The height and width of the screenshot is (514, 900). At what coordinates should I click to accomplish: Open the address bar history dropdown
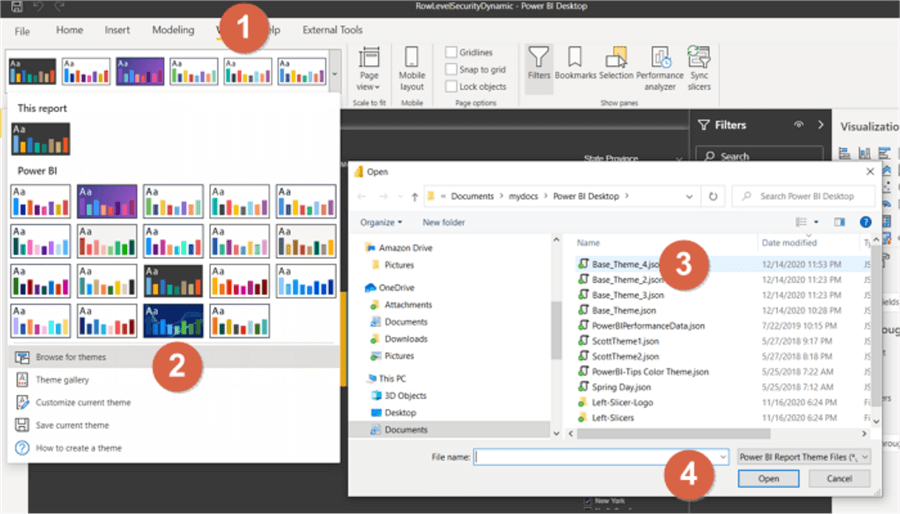pos(689,196)
